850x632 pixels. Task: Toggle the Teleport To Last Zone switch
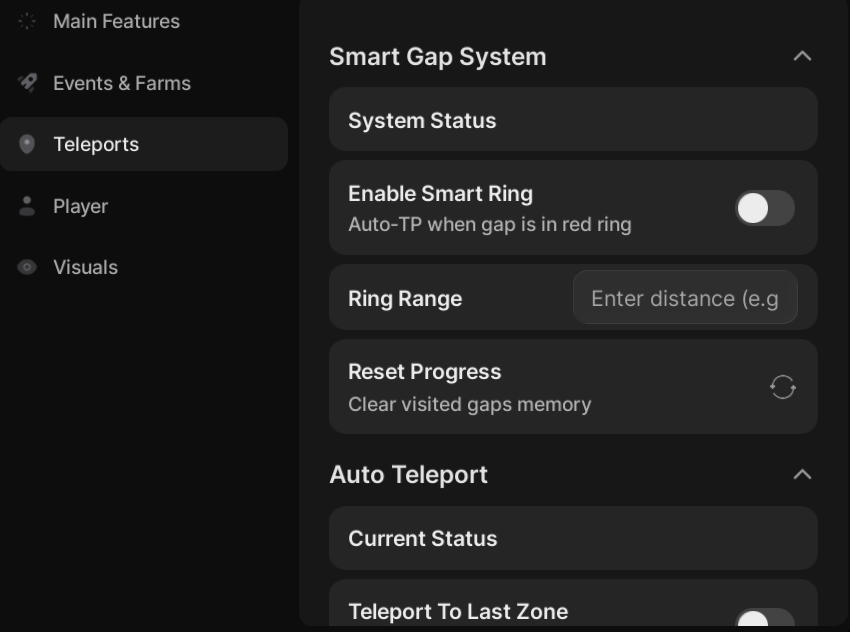[x=765, y=620]
